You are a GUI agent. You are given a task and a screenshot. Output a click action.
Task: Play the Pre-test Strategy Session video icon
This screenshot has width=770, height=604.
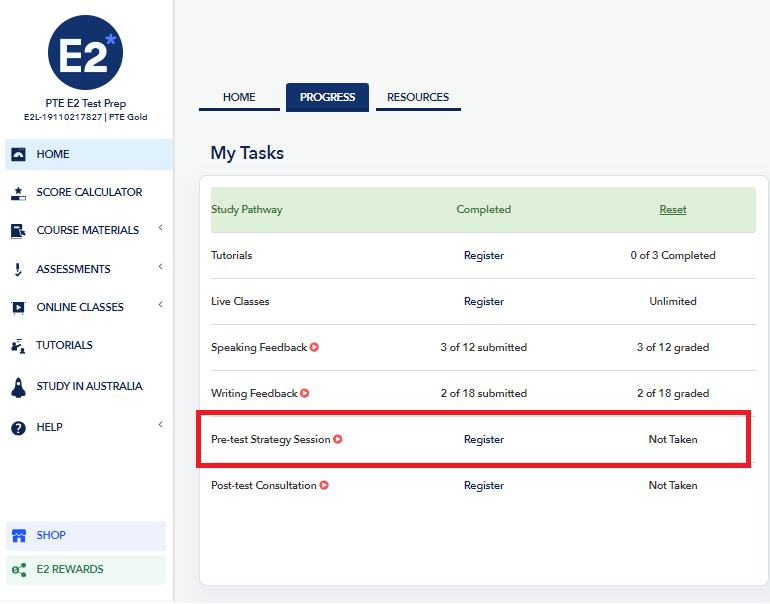pos(338,440)
